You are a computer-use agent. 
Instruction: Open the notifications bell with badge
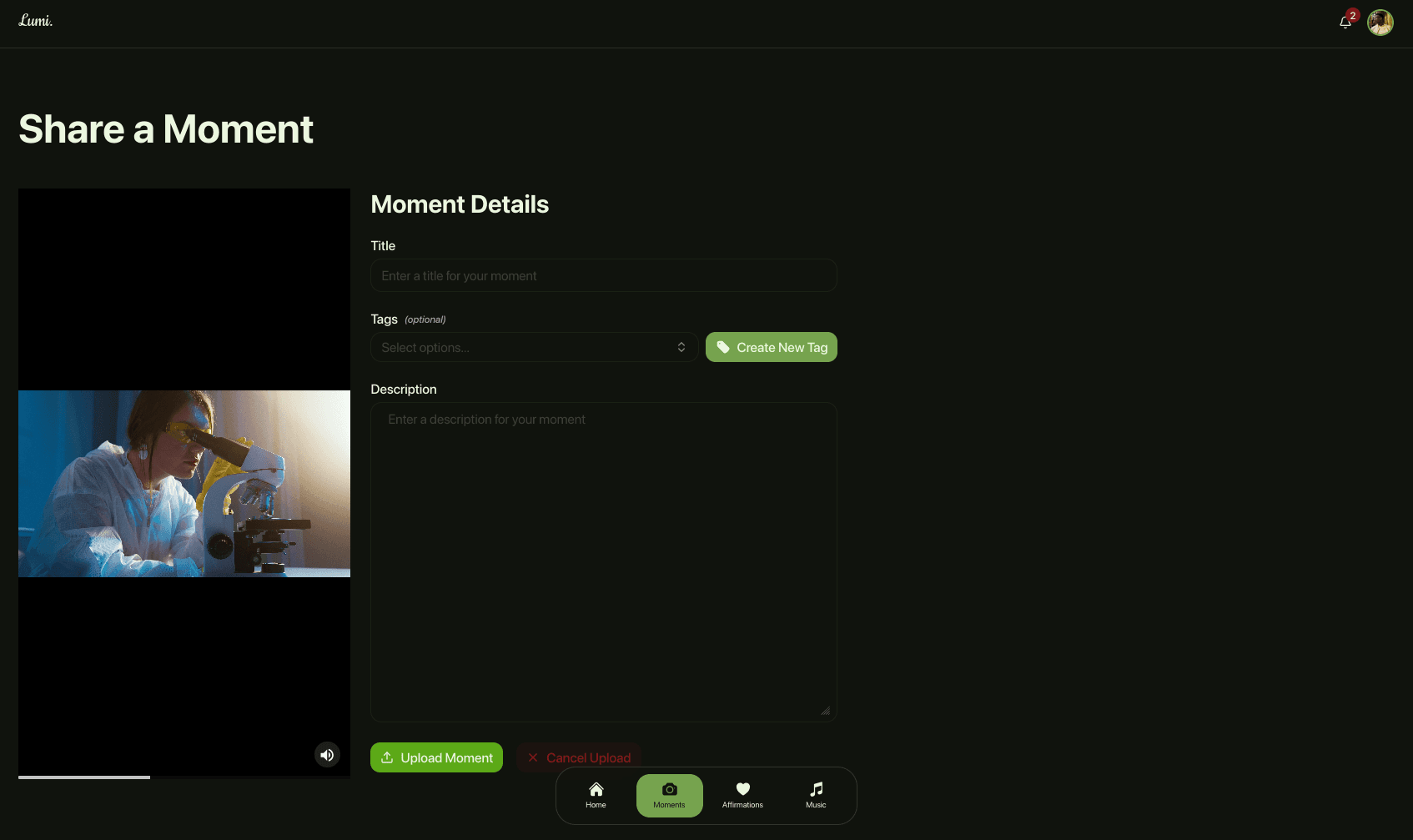(1347, 21)
